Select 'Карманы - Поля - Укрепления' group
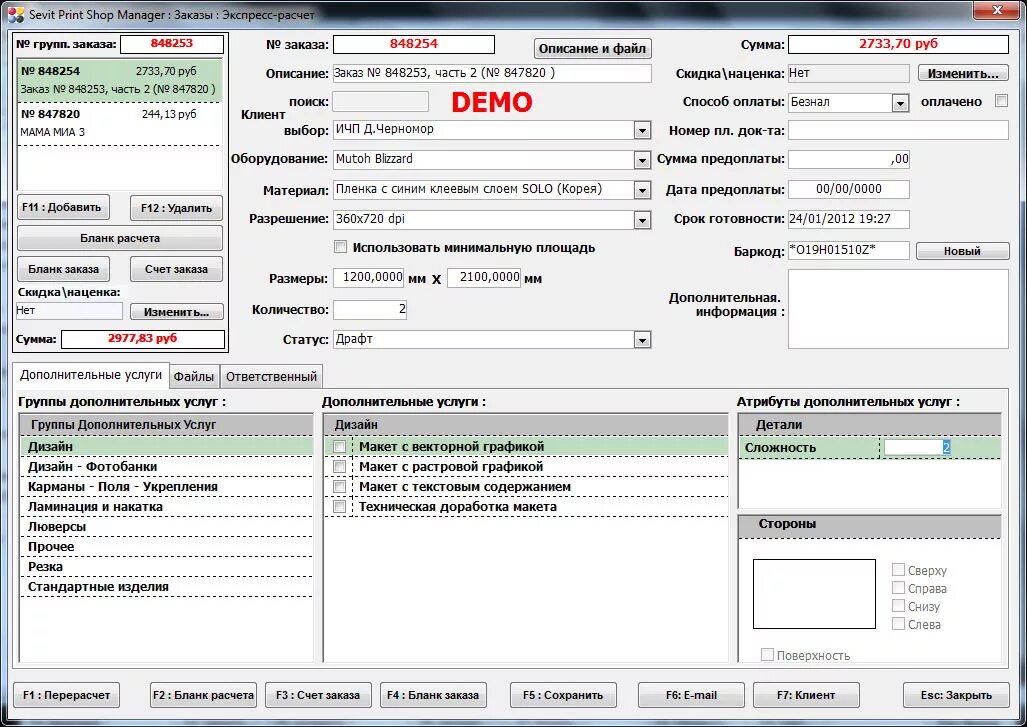1027x727 pixels. pyautogui.click(x=166, y=487)
